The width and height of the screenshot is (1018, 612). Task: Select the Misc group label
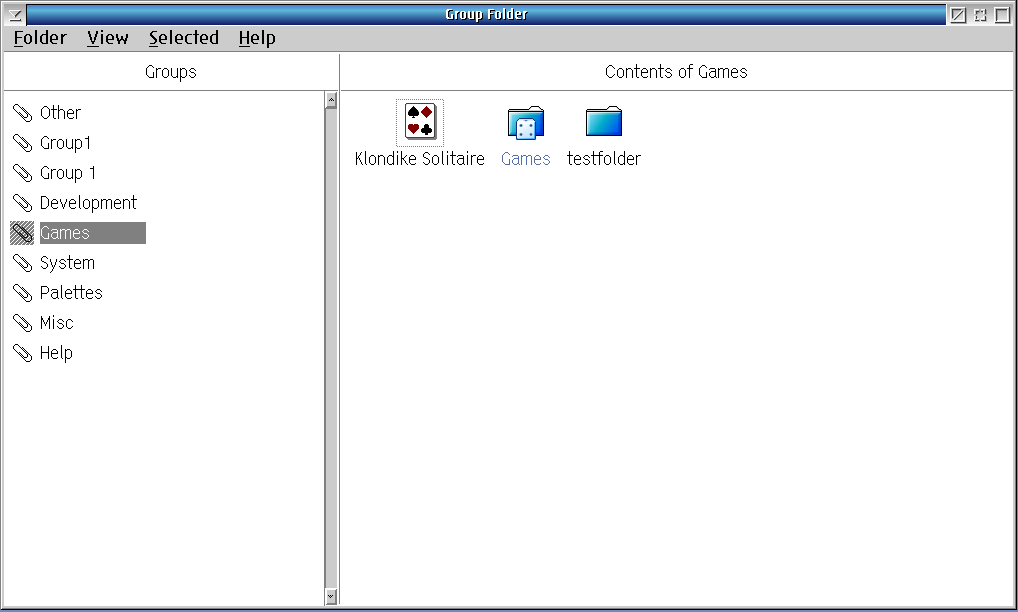[56, 323]
